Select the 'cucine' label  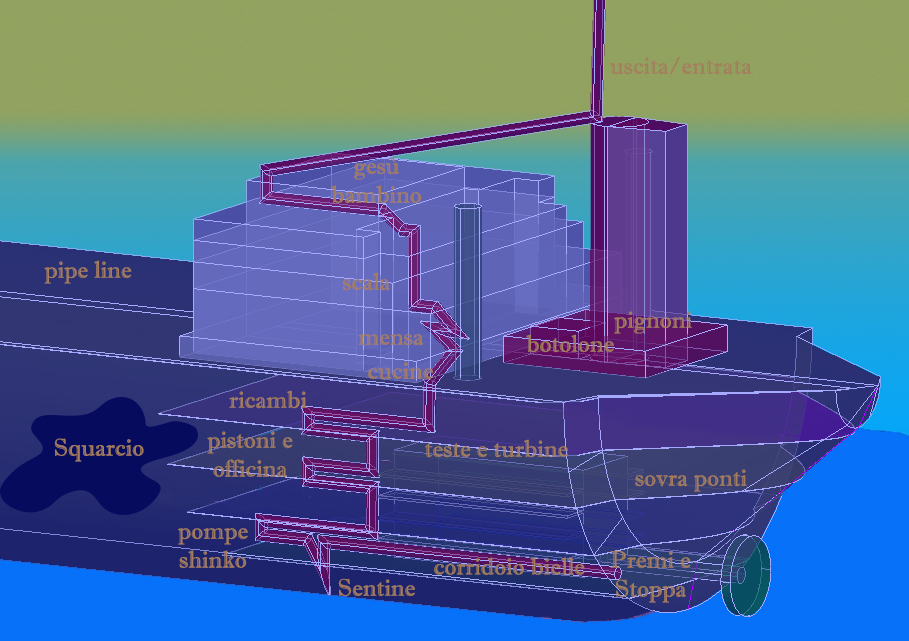coord(400,372)
